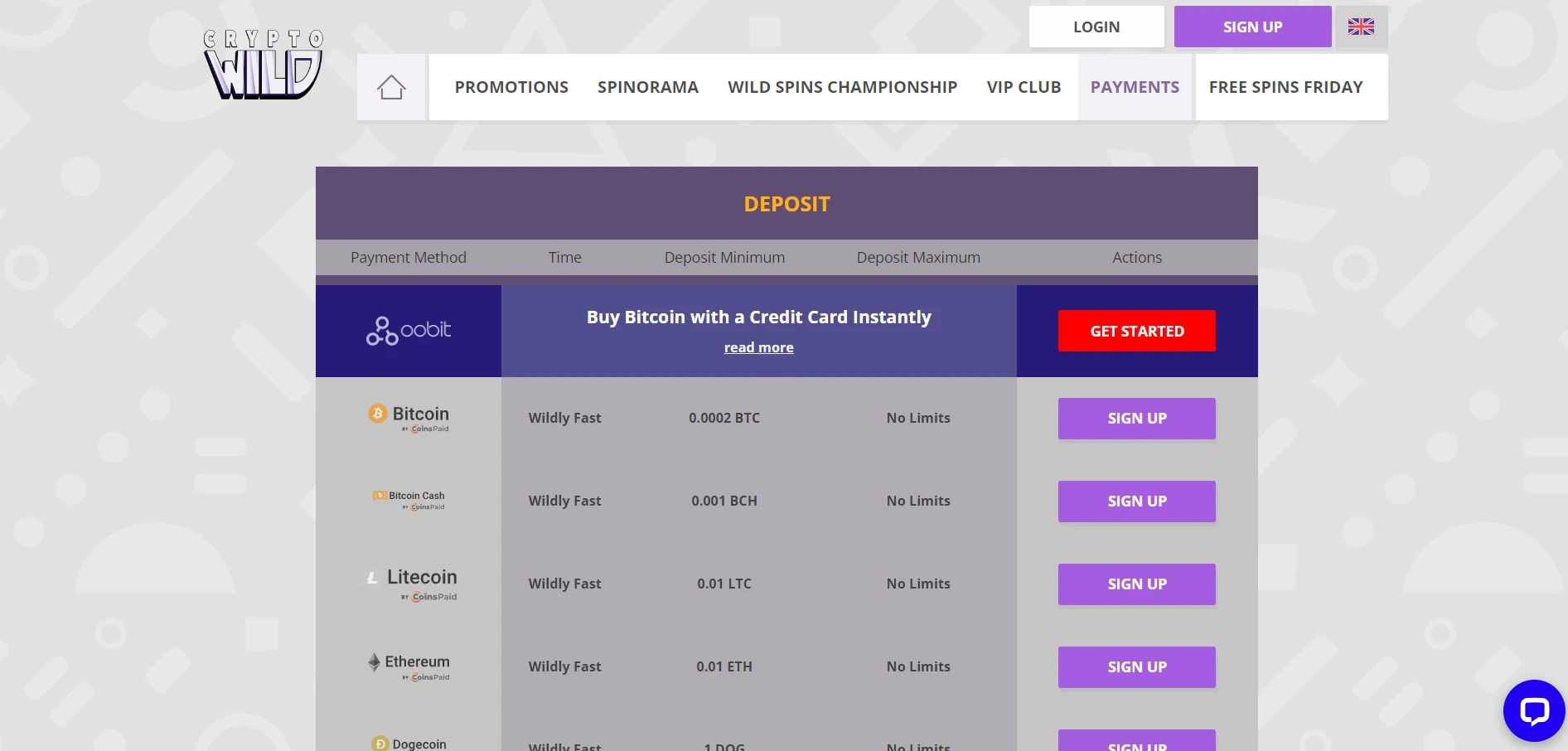Open the Spinorama page
The width and height of the screenshot is (1568, 751).
(648, 87)
